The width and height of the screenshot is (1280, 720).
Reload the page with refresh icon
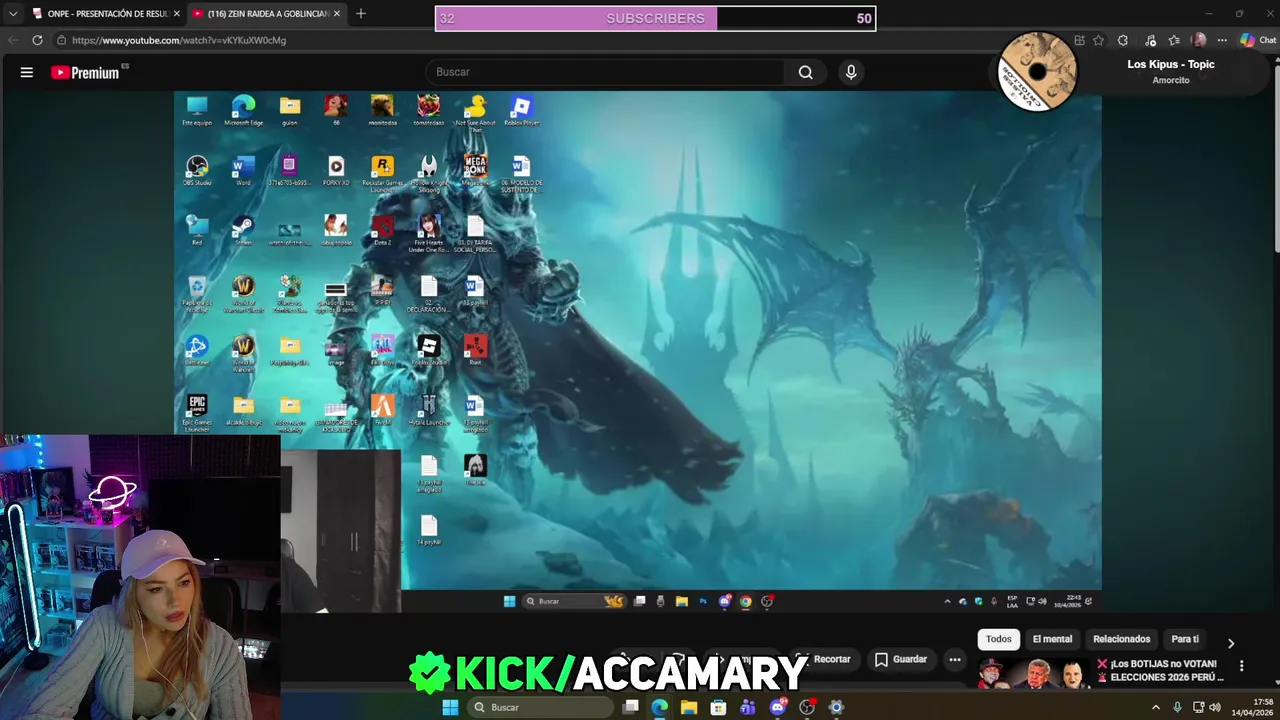[37, 40]
